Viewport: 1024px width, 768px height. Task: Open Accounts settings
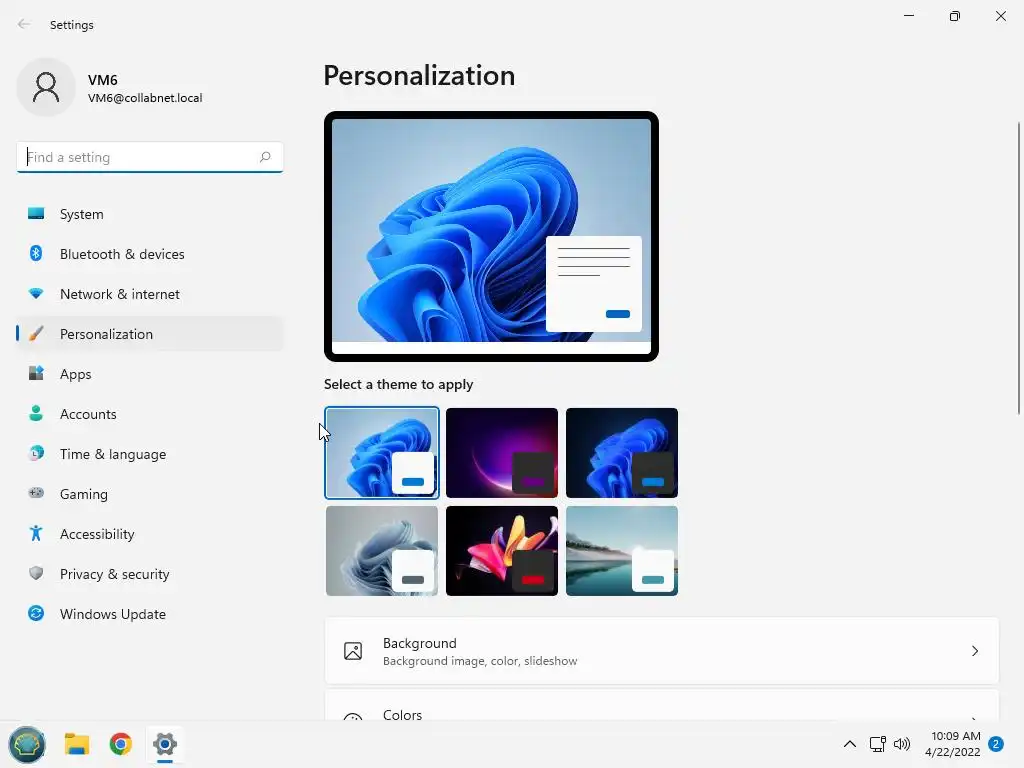(x=150, y=413)
